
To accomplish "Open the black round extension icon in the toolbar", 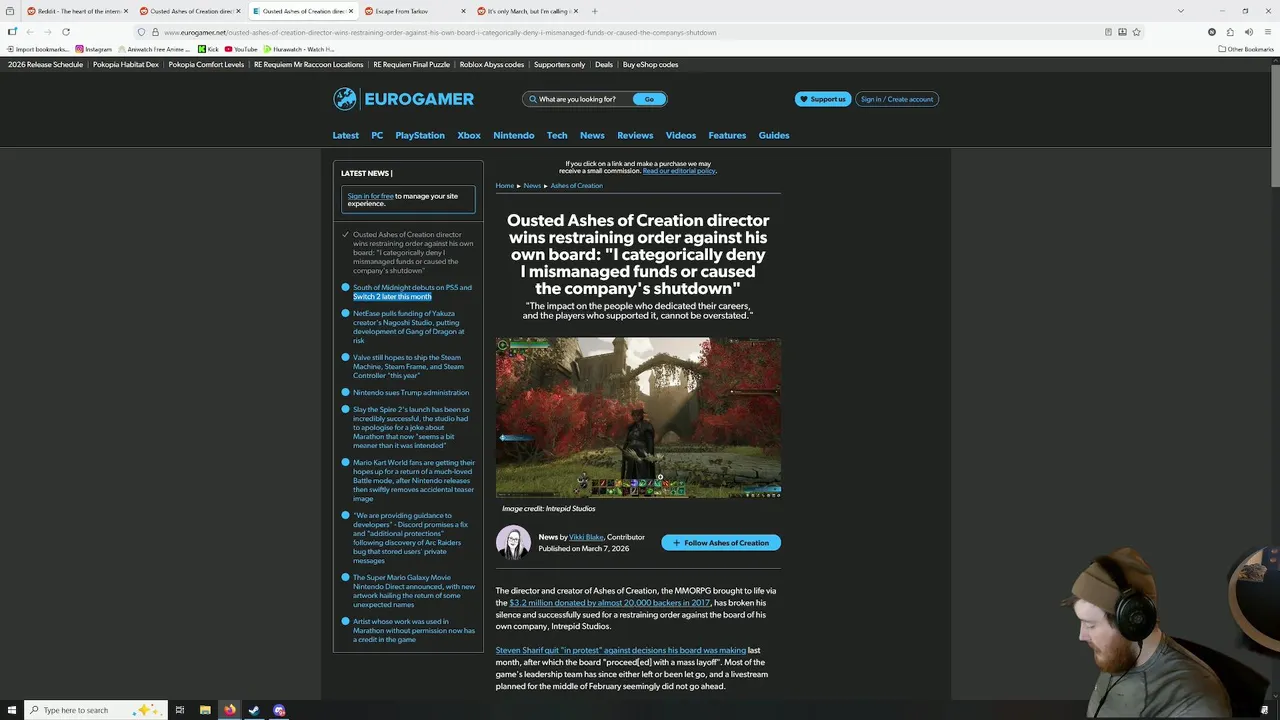I will [x=1212, y=32].
